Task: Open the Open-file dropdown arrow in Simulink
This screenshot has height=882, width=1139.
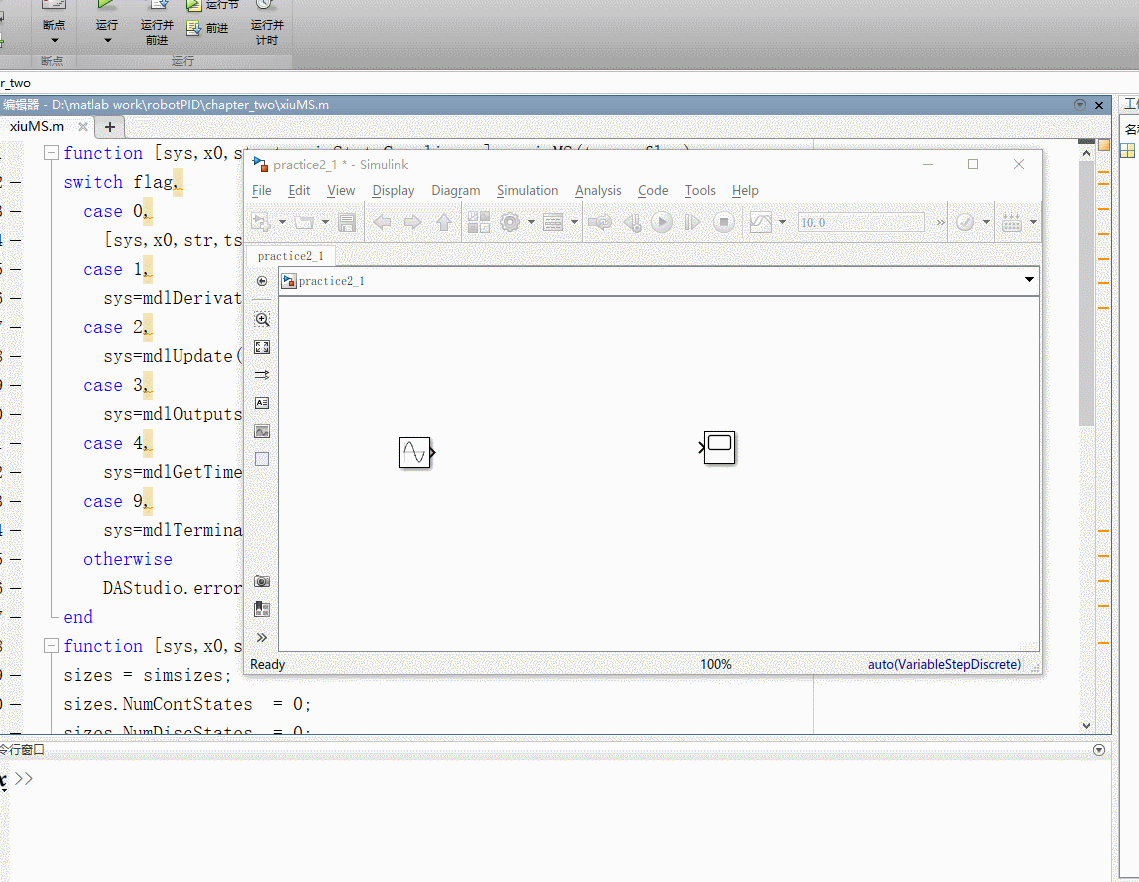Action: click(325, 222)
